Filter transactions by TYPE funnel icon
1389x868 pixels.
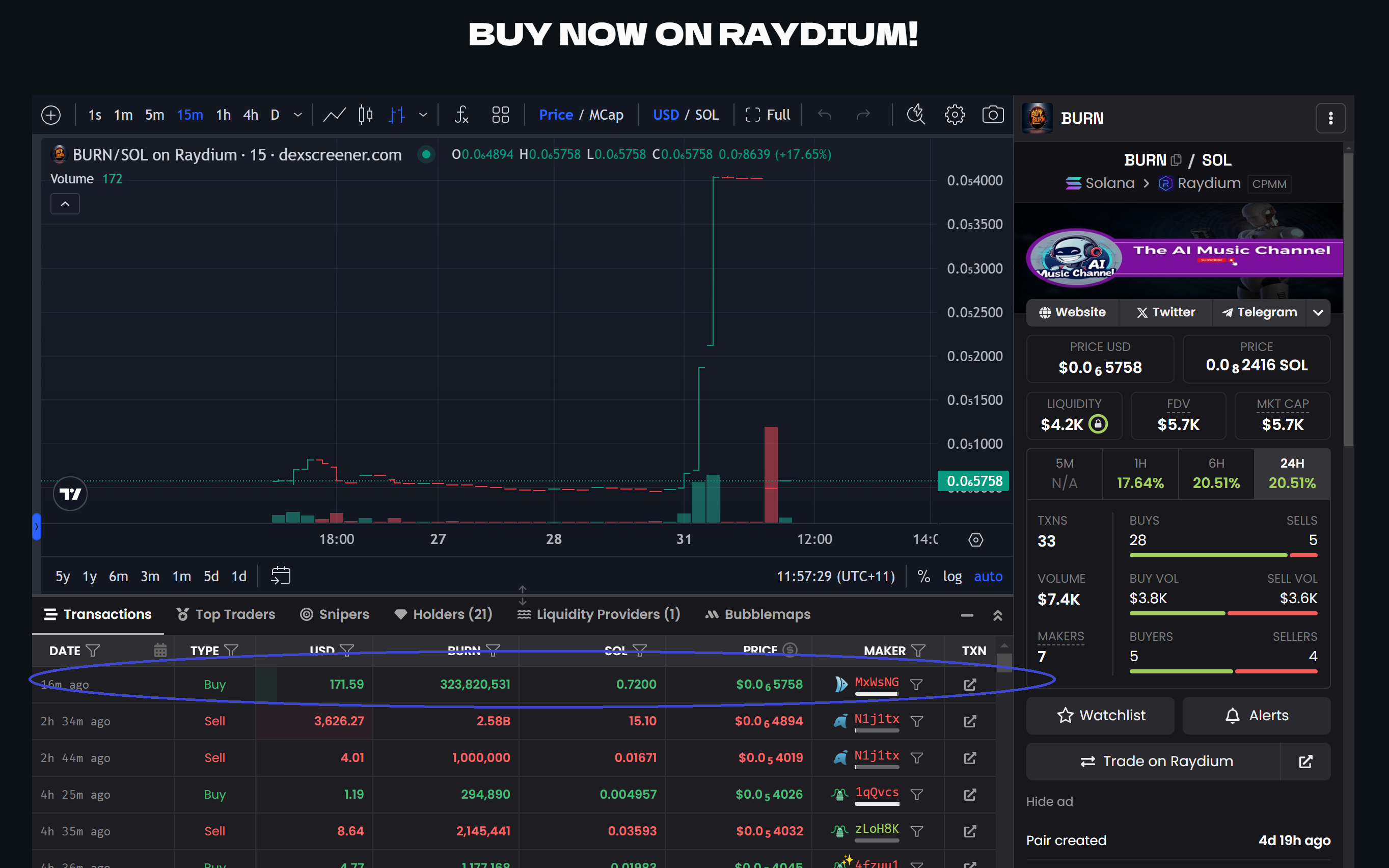pos(231,650)
